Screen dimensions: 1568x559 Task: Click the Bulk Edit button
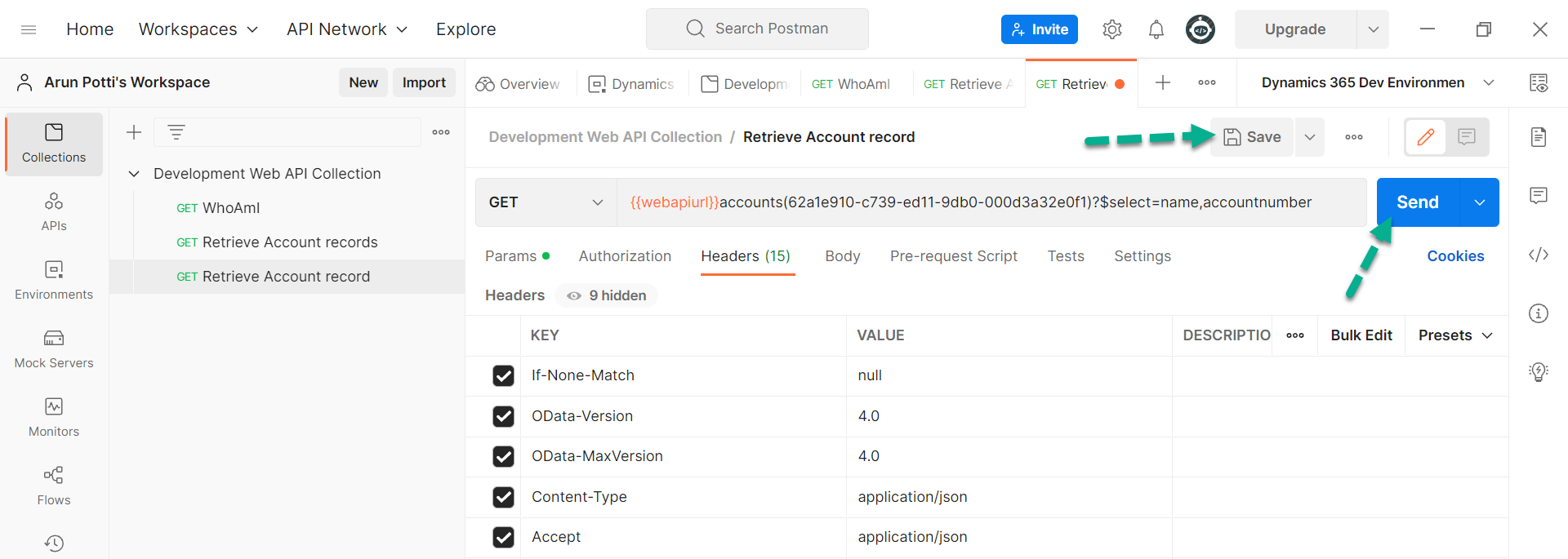point(1361,335)
